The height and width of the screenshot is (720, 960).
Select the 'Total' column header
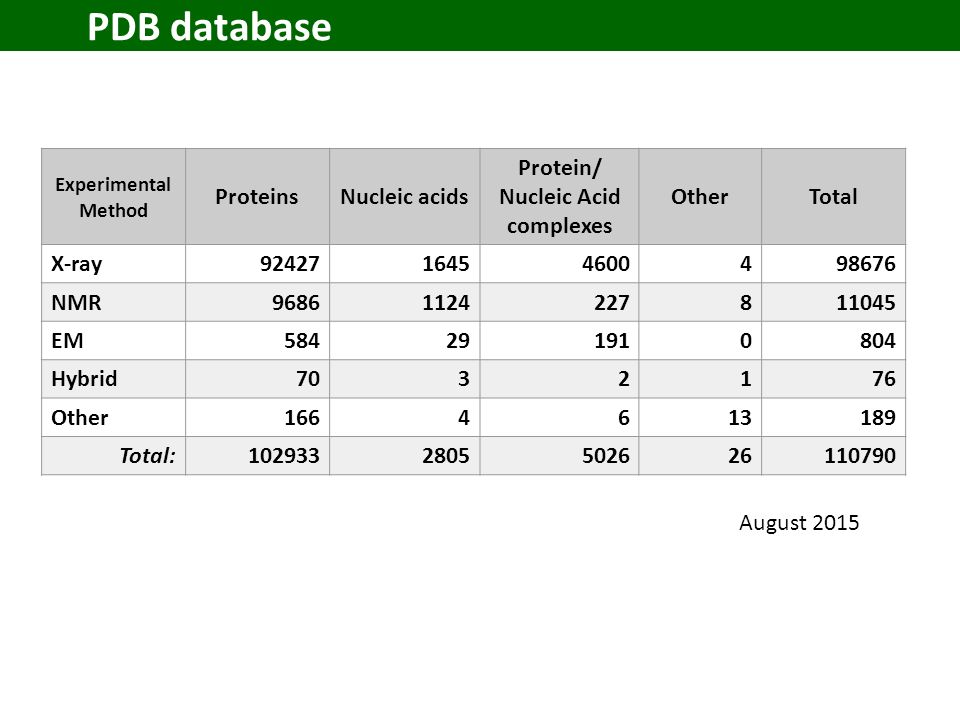point(833,197)
